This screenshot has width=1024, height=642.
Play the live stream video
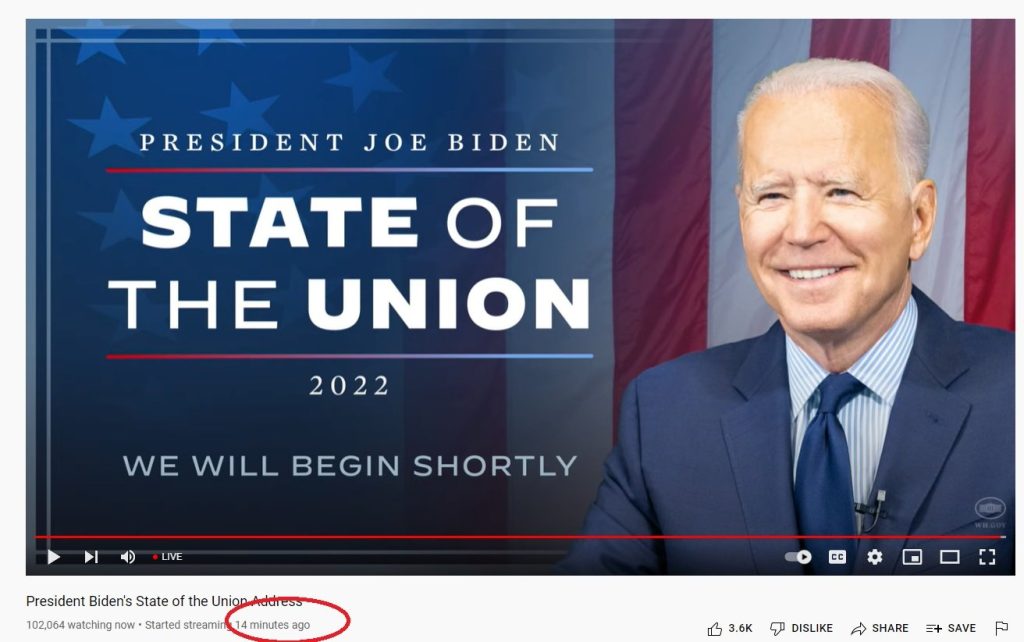pos(54,556)
